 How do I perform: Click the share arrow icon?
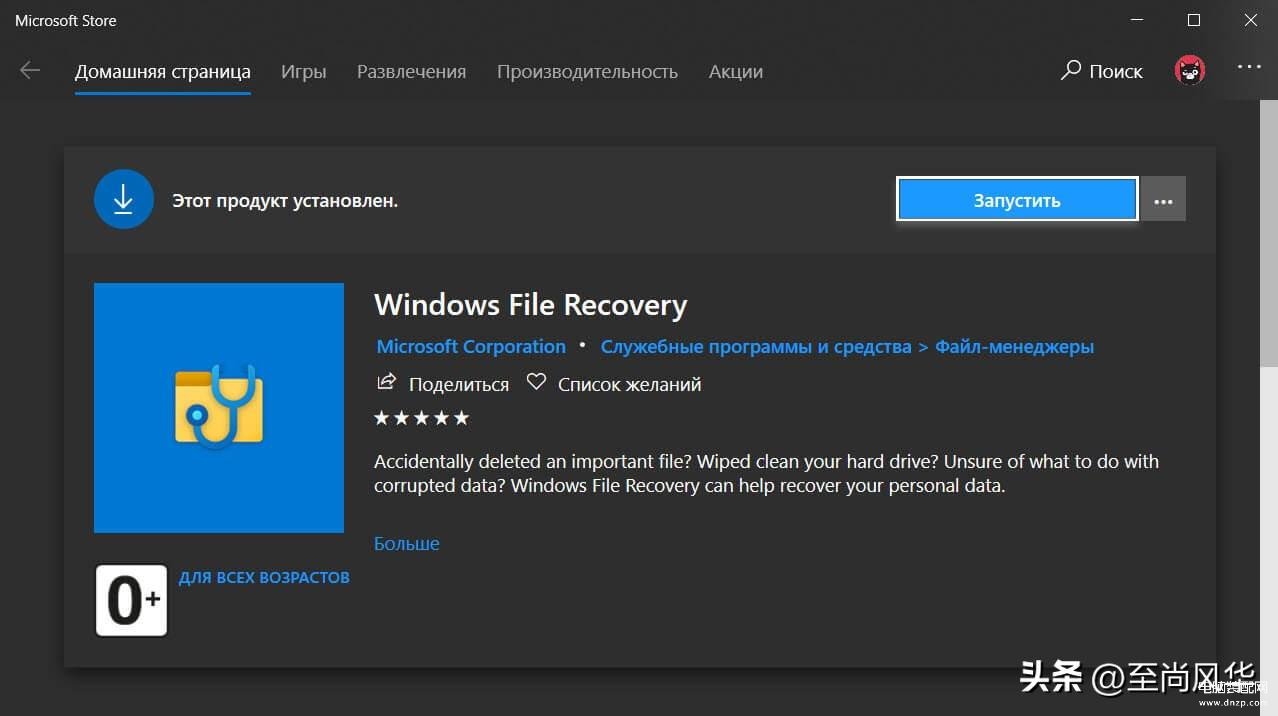[385, 382]
